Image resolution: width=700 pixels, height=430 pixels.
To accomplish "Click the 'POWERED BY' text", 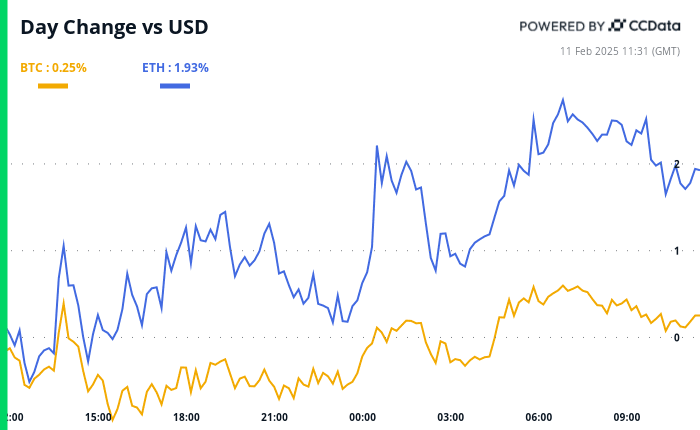I will [561, 26].
